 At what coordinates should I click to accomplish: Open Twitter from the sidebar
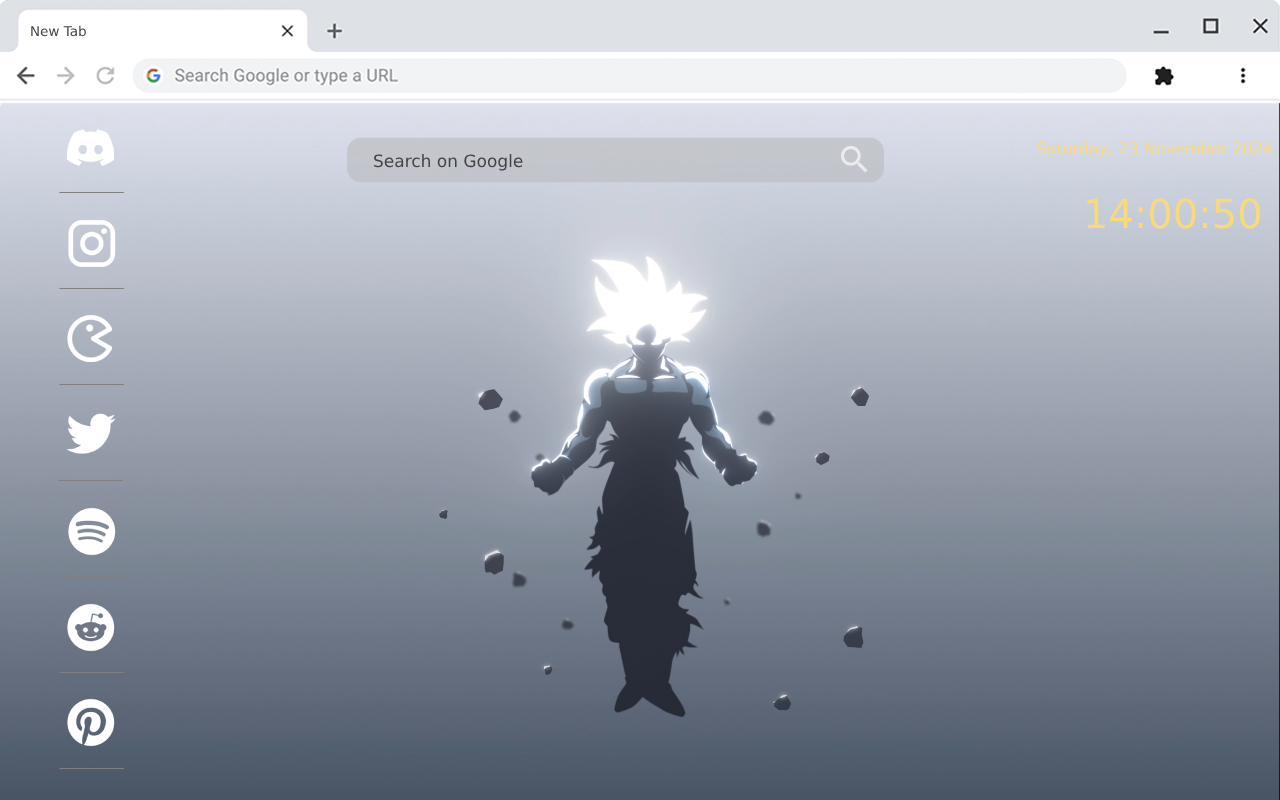tap(91, 432)
